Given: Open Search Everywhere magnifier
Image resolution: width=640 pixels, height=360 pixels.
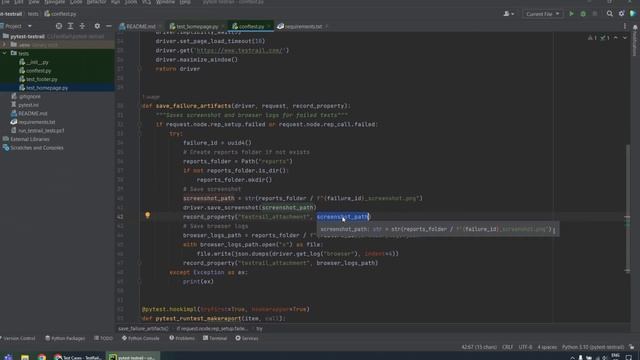Looking at the screenshot, I should pos(609,14).
